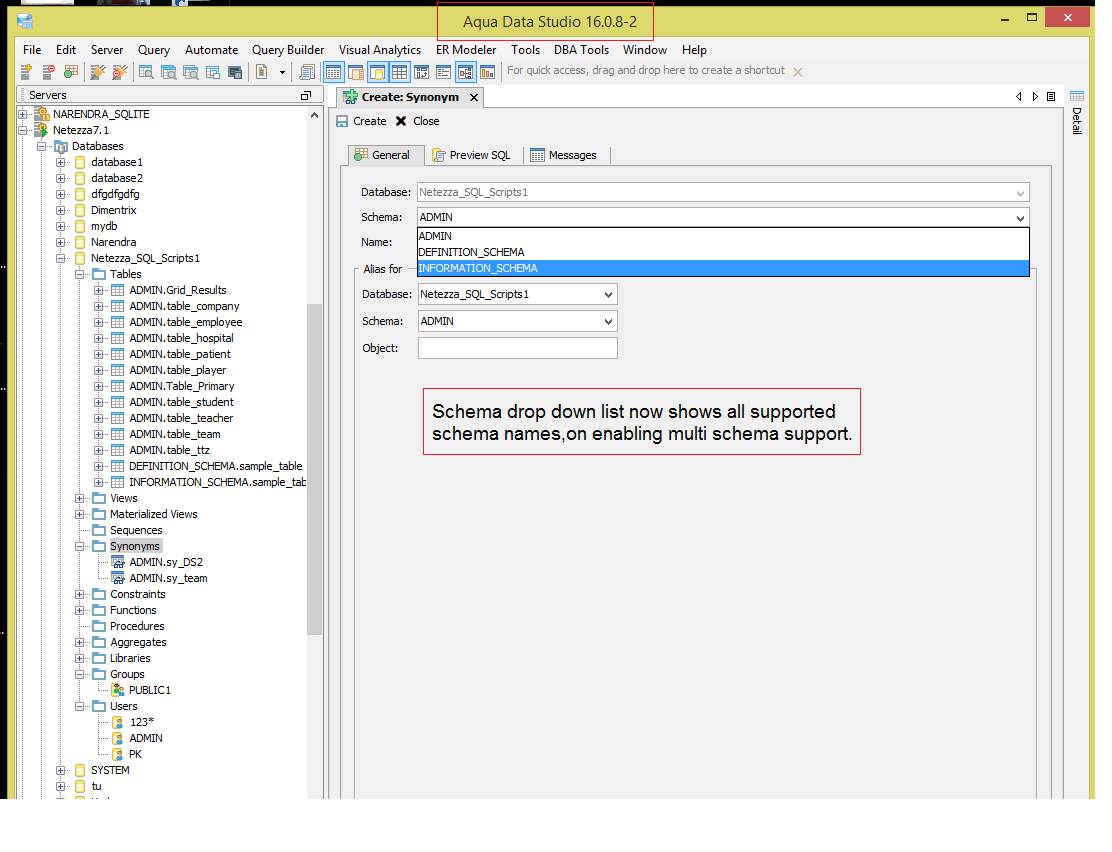Select the user PK icon
Screen dimensions: 1112x852
click(x=118, y=755)
